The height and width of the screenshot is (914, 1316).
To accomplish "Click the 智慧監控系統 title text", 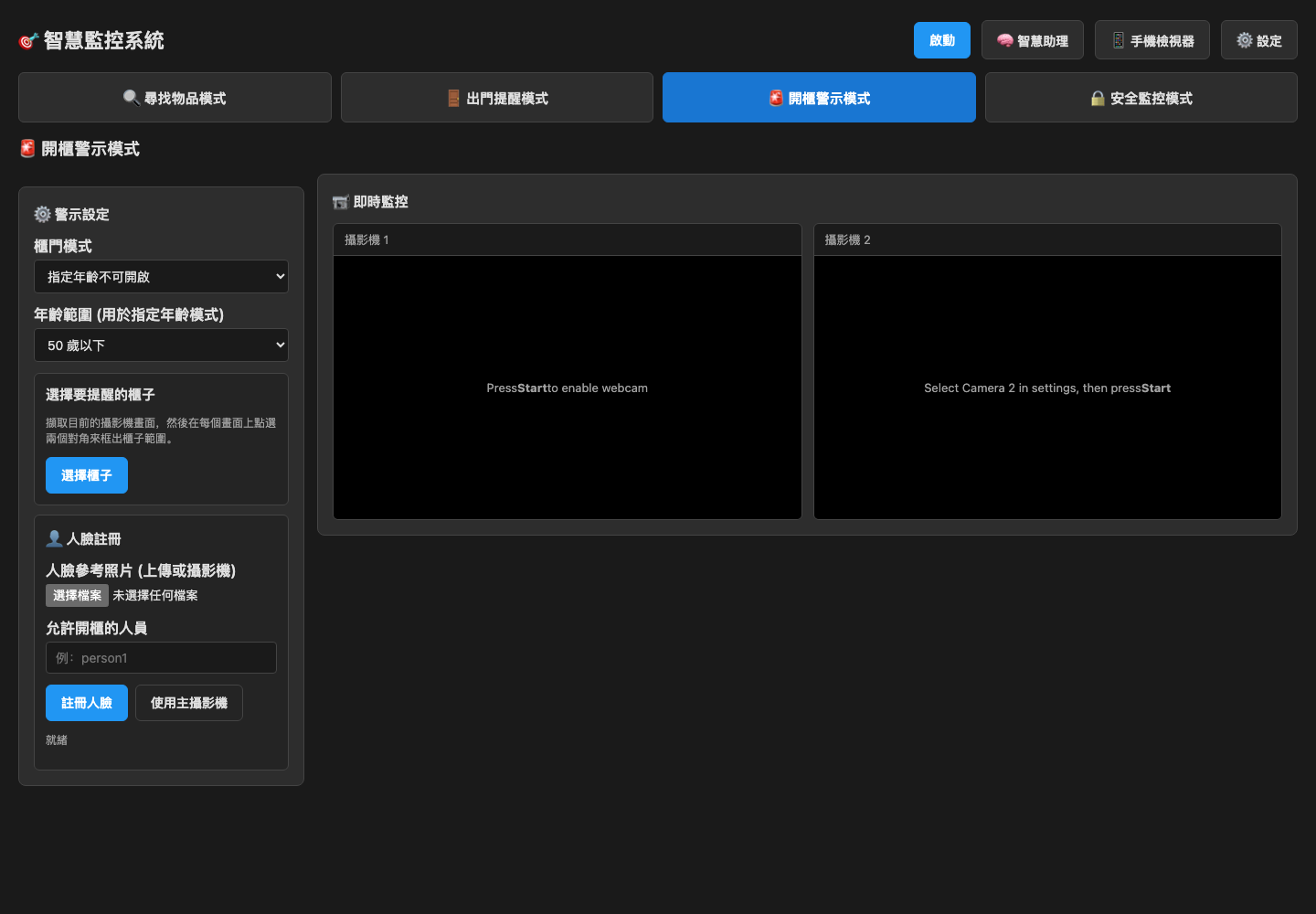I will coord(104,40).
